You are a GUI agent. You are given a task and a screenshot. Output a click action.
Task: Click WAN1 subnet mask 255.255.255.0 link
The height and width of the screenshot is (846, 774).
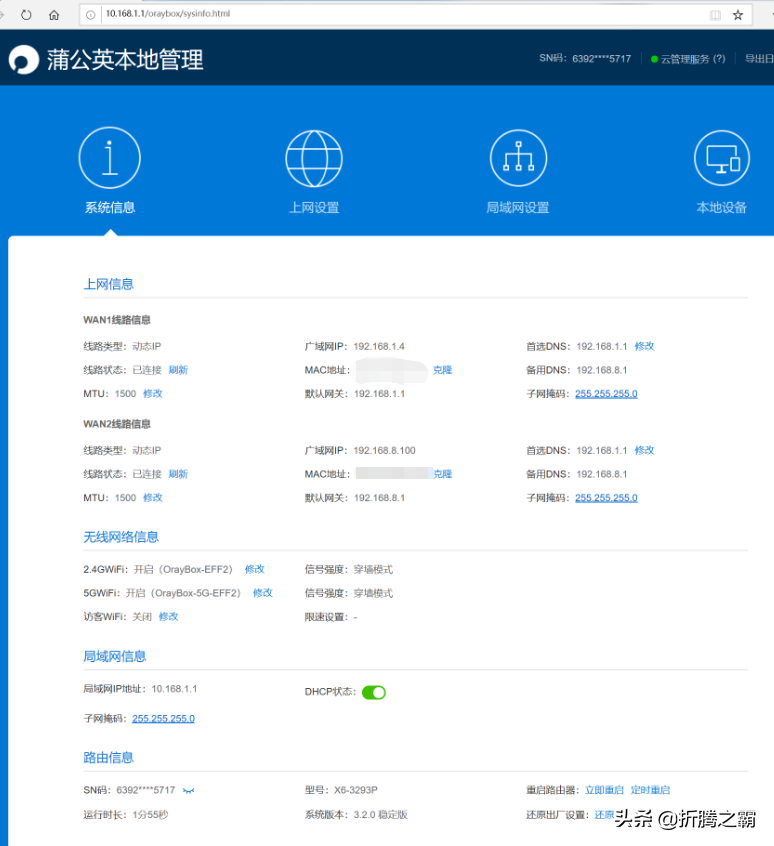click(606, 394)
